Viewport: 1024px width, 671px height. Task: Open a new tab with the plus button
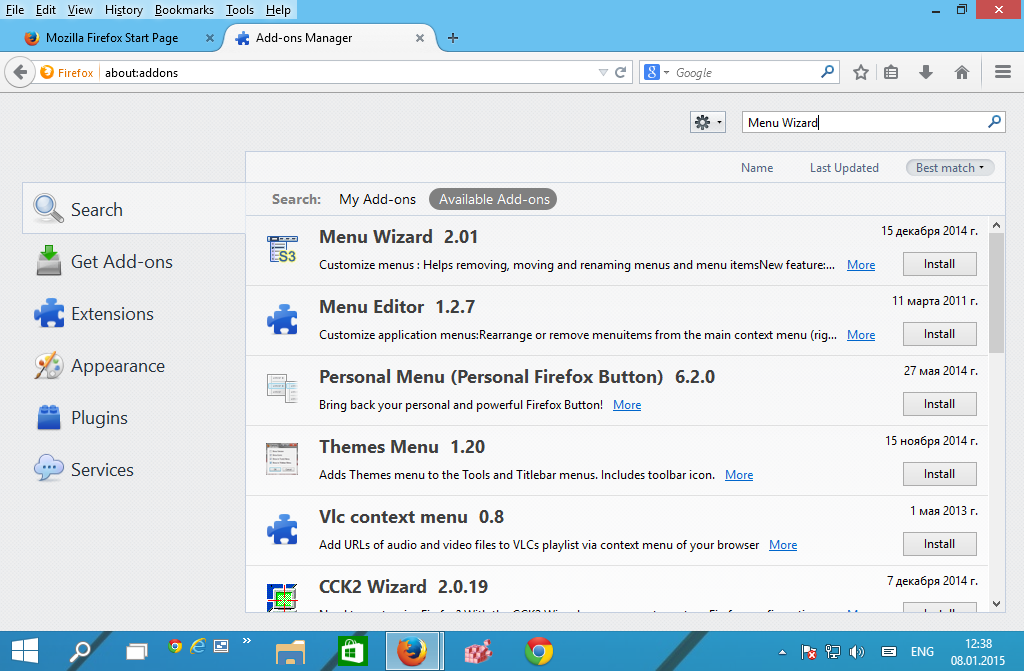click(x=453, y=38)
